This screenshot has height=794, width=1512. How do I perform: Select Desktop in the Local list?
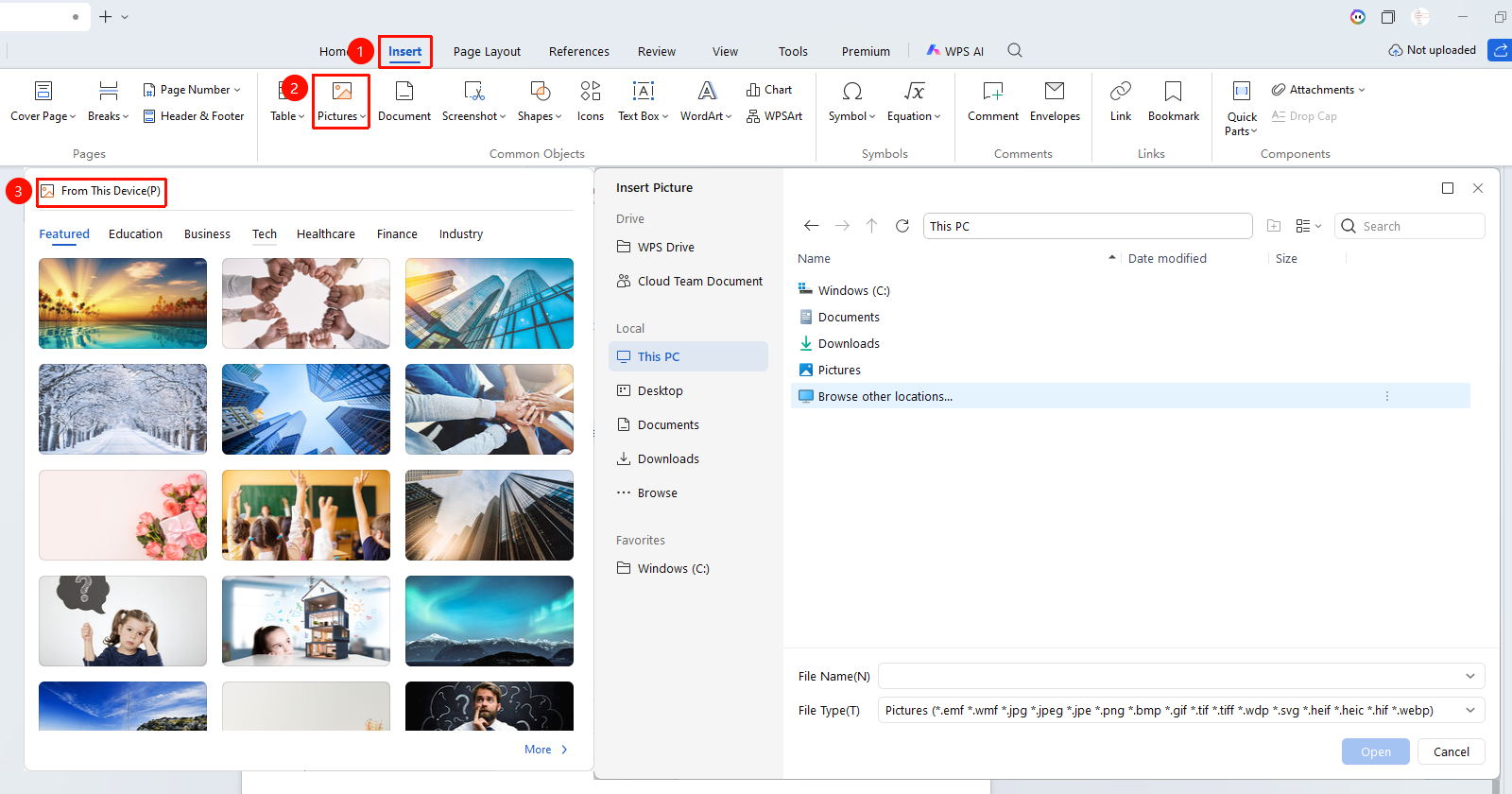tap(688, 390)
